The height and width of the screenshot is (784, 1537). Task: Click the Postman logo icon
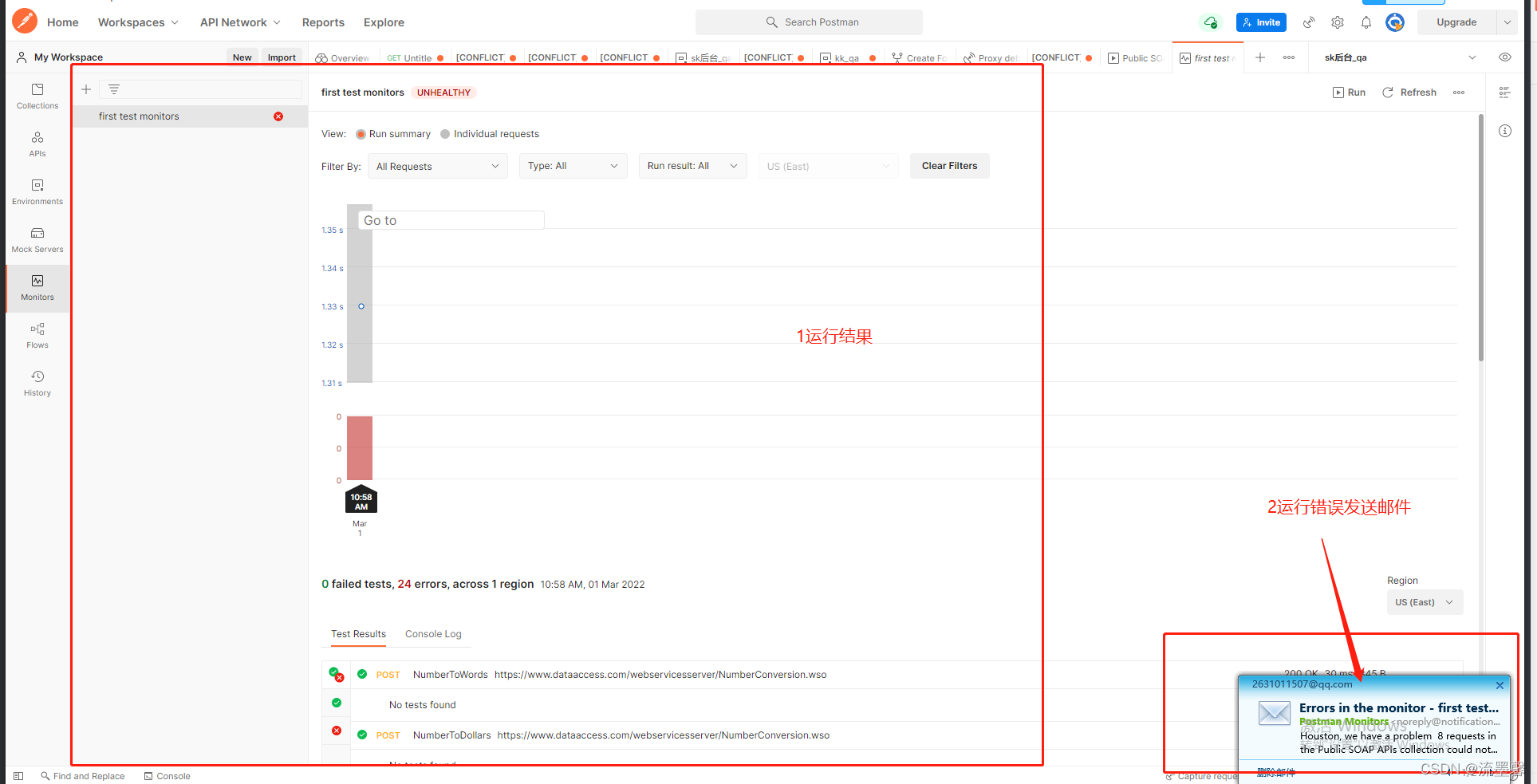point(25,21)
